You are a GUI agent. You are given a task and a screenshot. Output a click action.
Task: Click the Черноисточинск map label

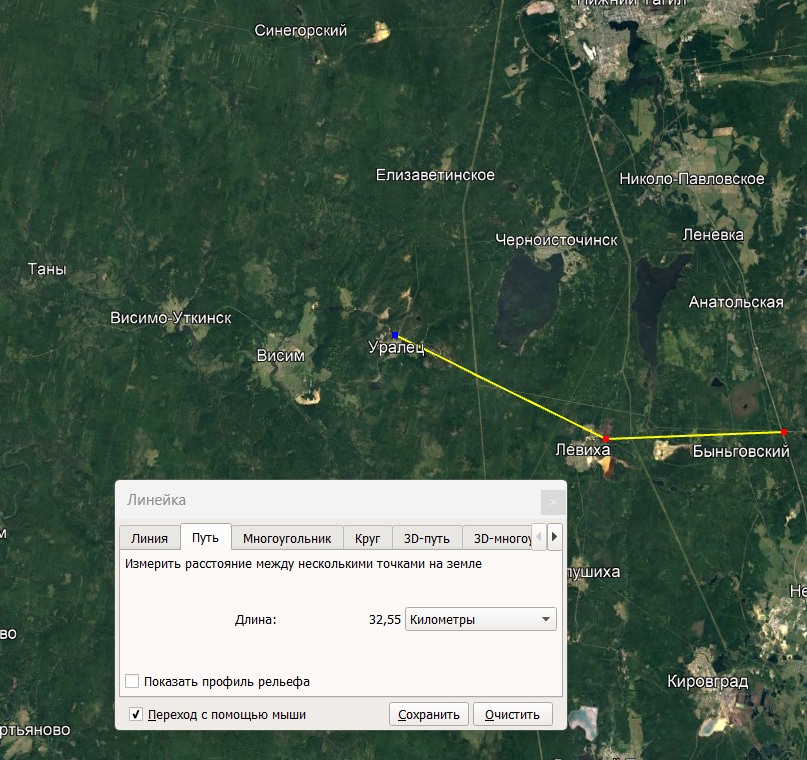(556, 240)
